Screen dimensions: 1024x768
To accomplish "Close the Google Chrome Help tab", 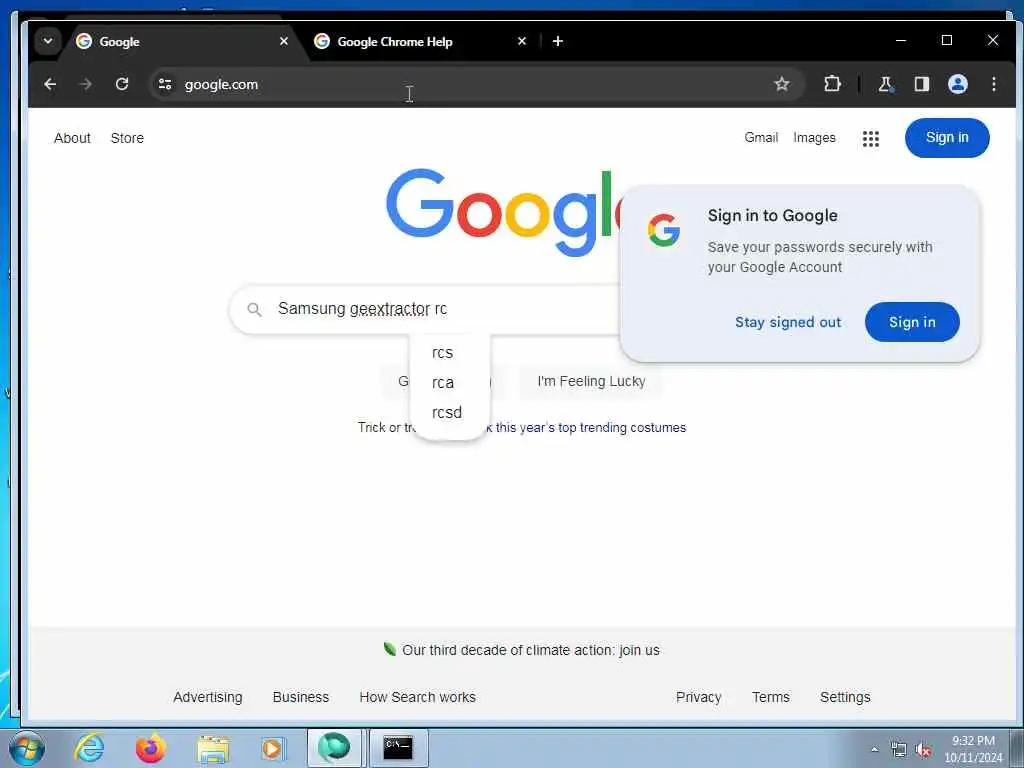I will click(x=522, y=41).
